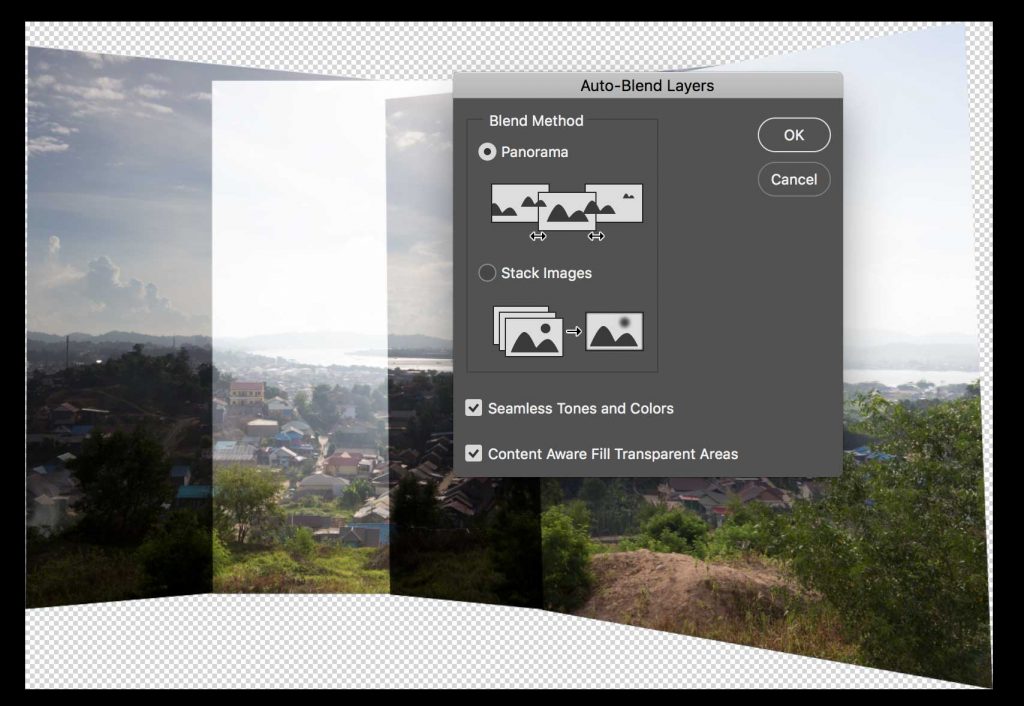Click the Blend Method group label

point(536,121)
